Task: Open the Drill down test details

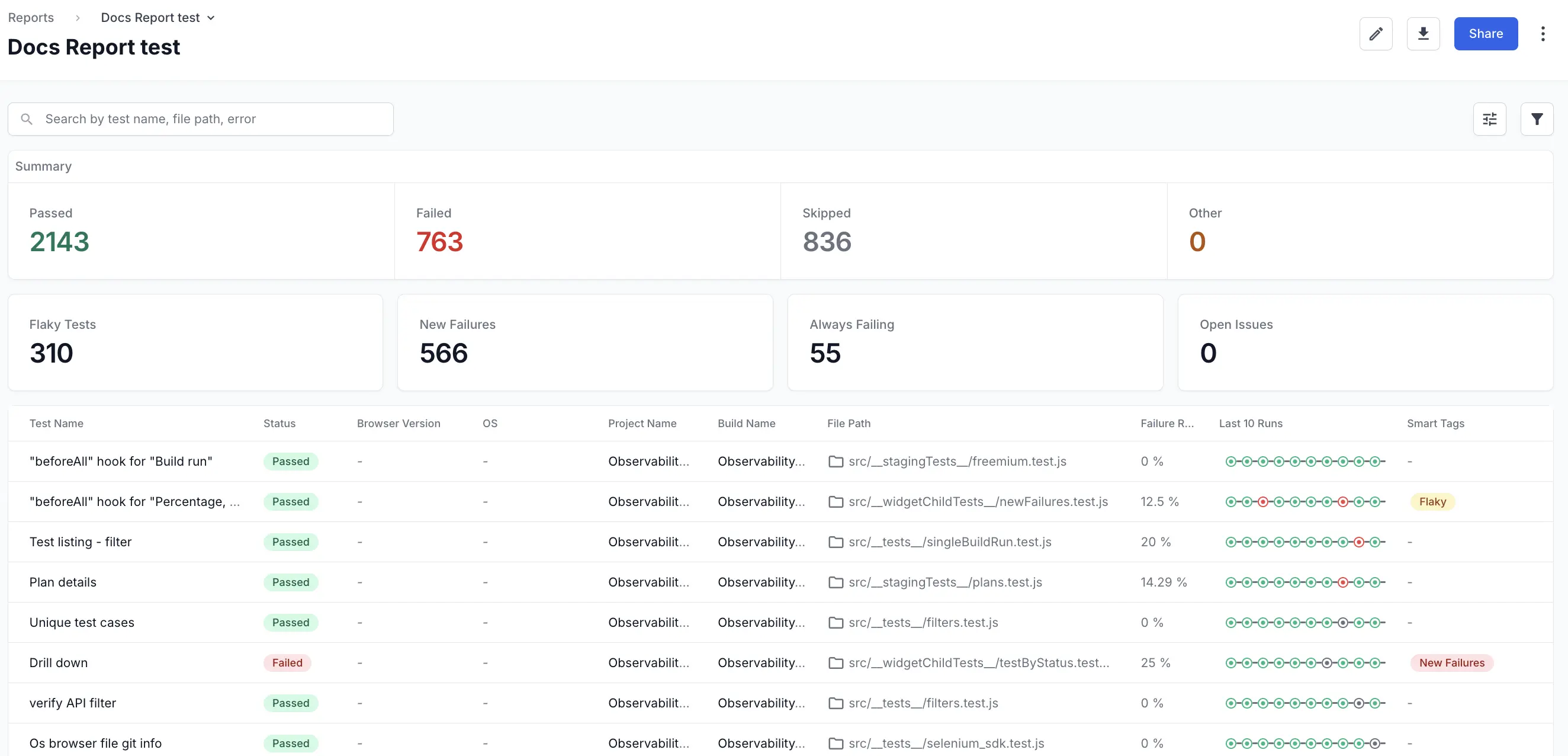Action: tap(59, 662)
